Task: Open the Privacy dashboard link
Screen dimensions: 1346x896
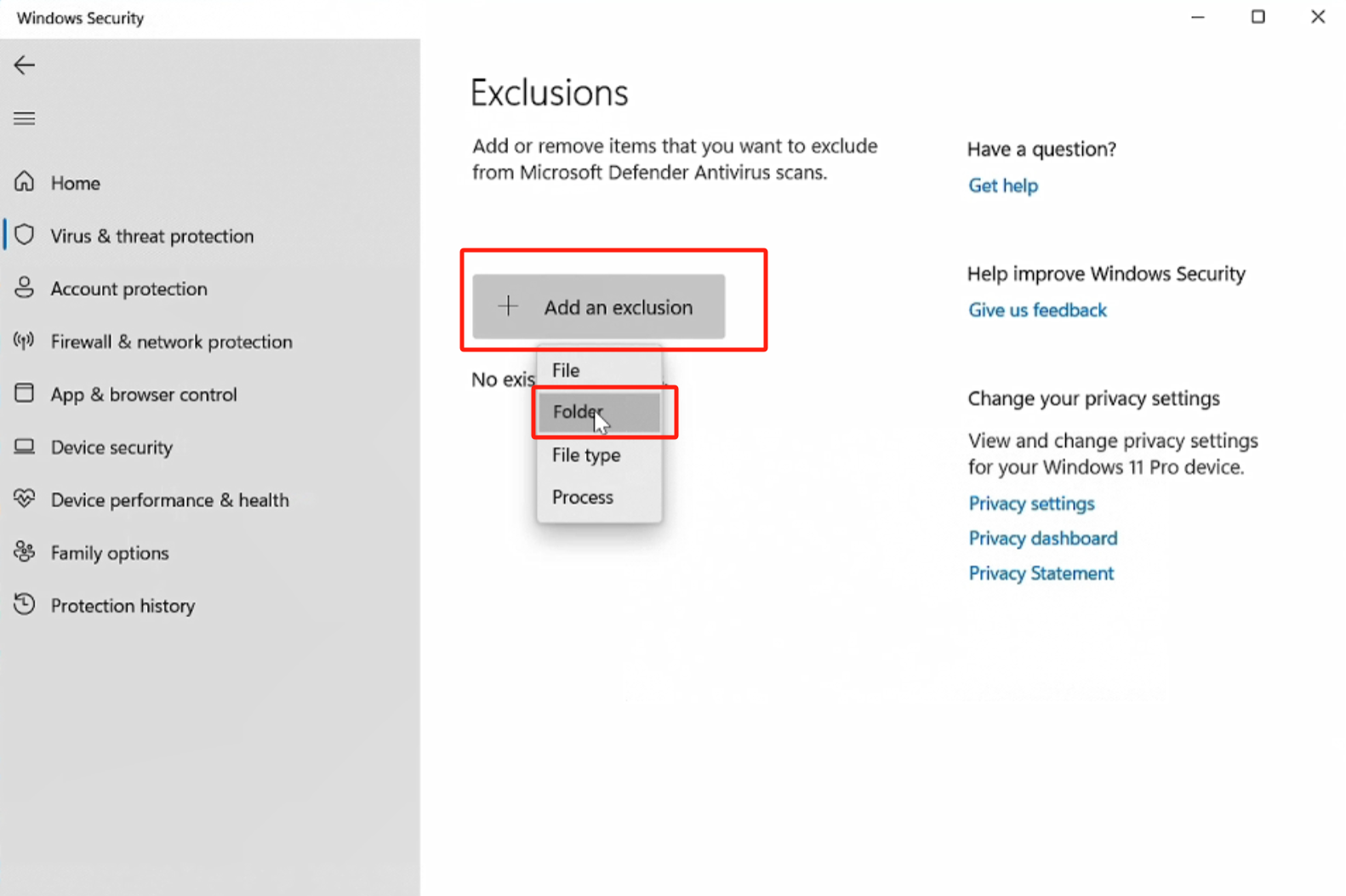Action: tap(1042, 539)
